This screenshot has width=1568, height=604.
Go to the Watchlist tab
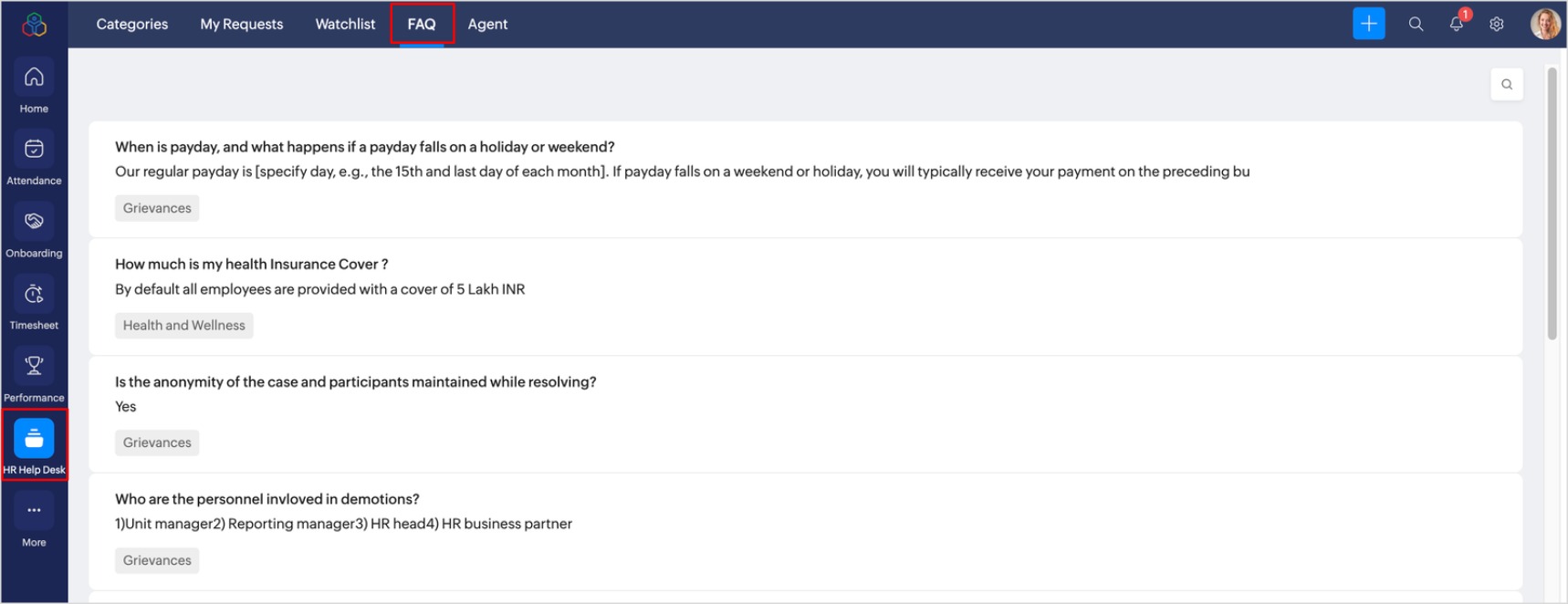tap(345, 25)
